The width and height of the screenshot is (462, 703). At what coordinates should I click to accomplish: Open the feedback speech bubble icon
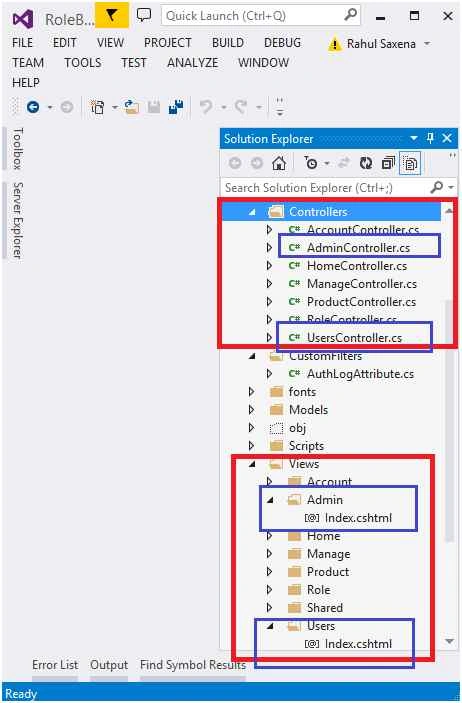tap(144, 14)
